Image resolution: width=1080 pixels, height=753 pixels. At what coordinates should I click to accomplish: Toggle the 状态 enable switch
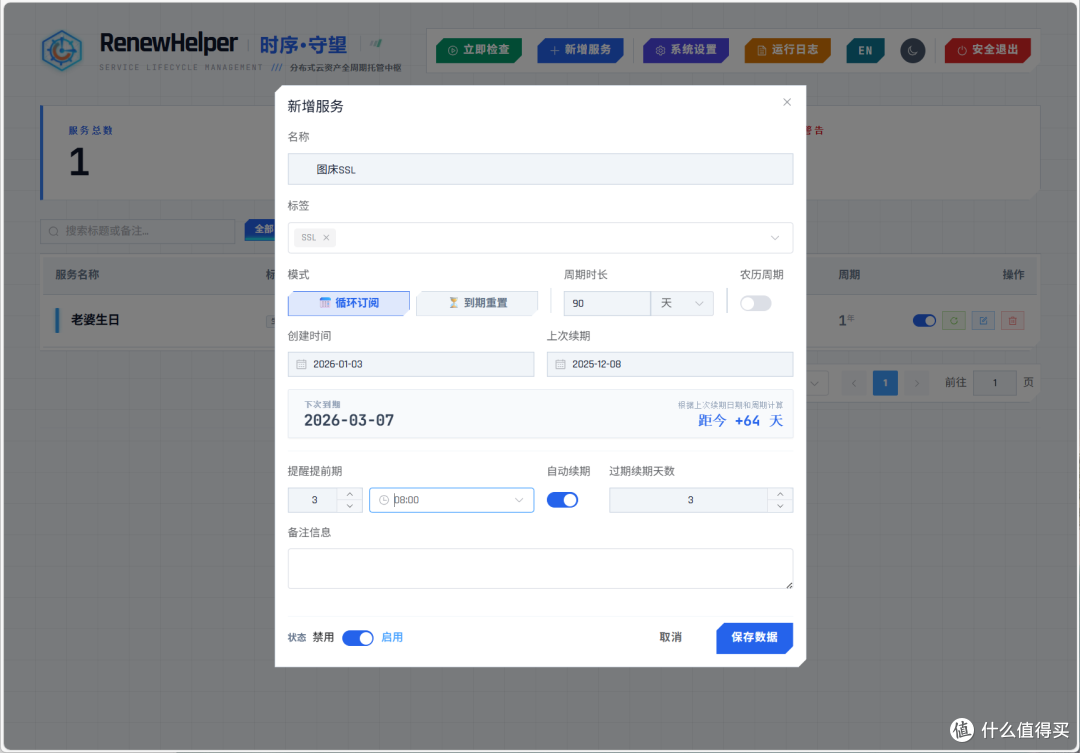point(357,638)
